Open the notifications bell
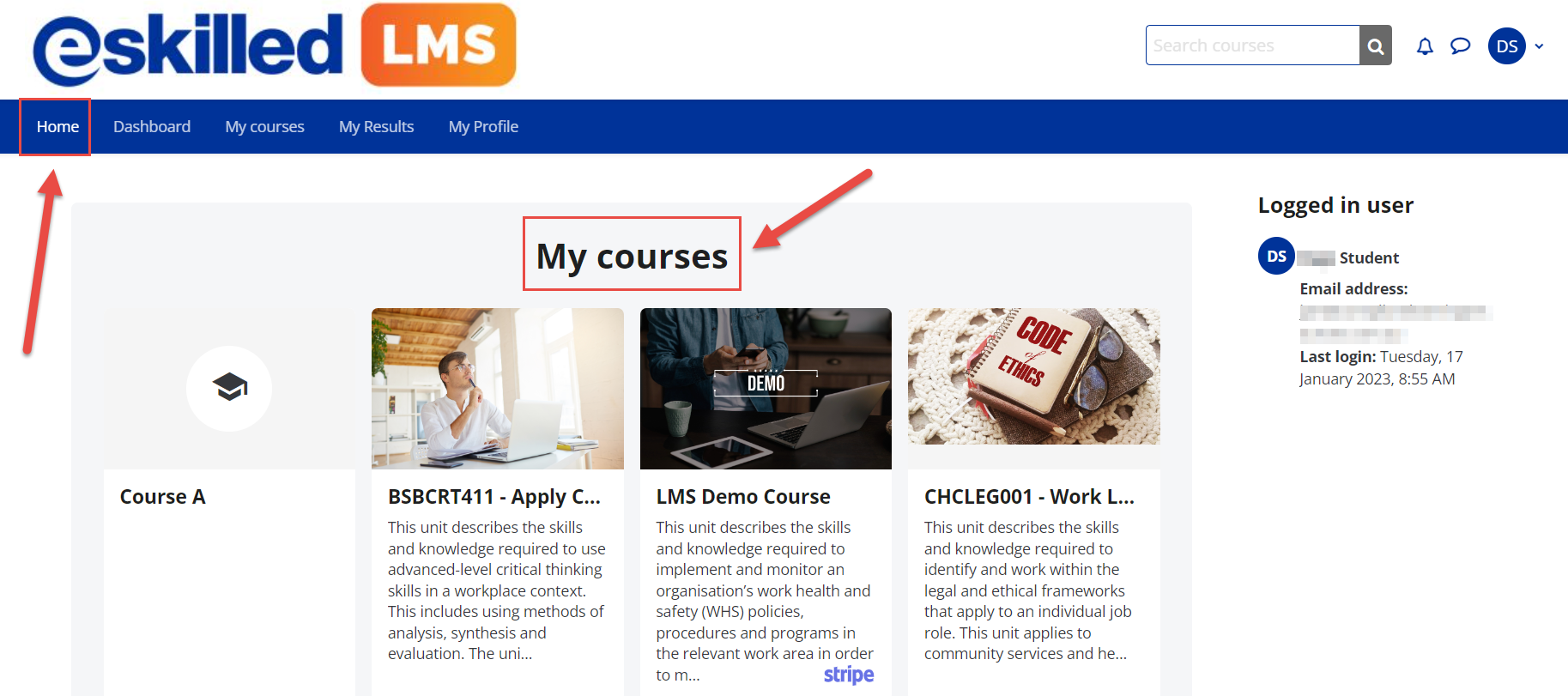This screenshot has width=1568, height=696. [1425, 46]
